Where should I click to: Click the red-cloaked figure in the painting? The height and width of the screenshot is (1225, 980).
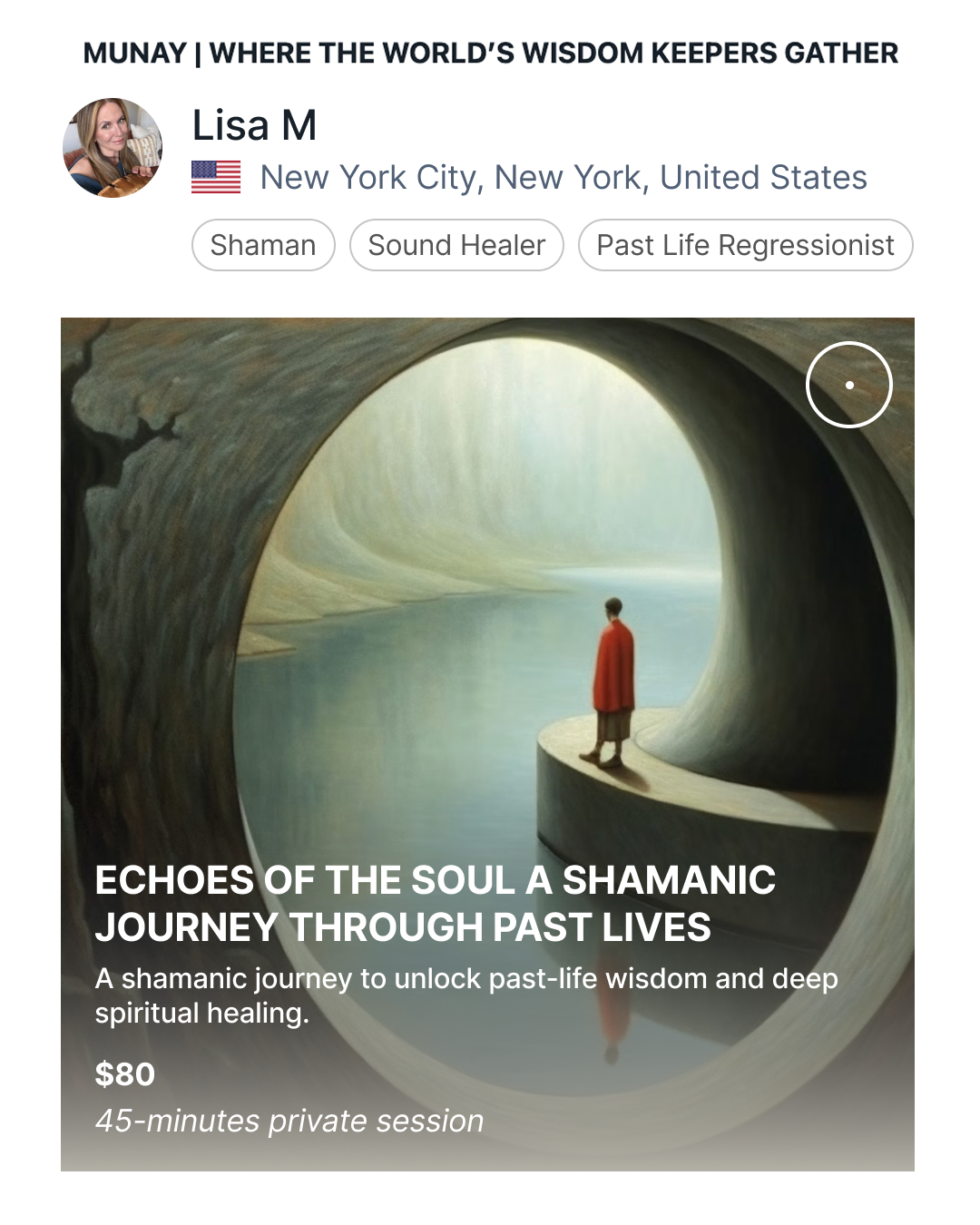613,681
